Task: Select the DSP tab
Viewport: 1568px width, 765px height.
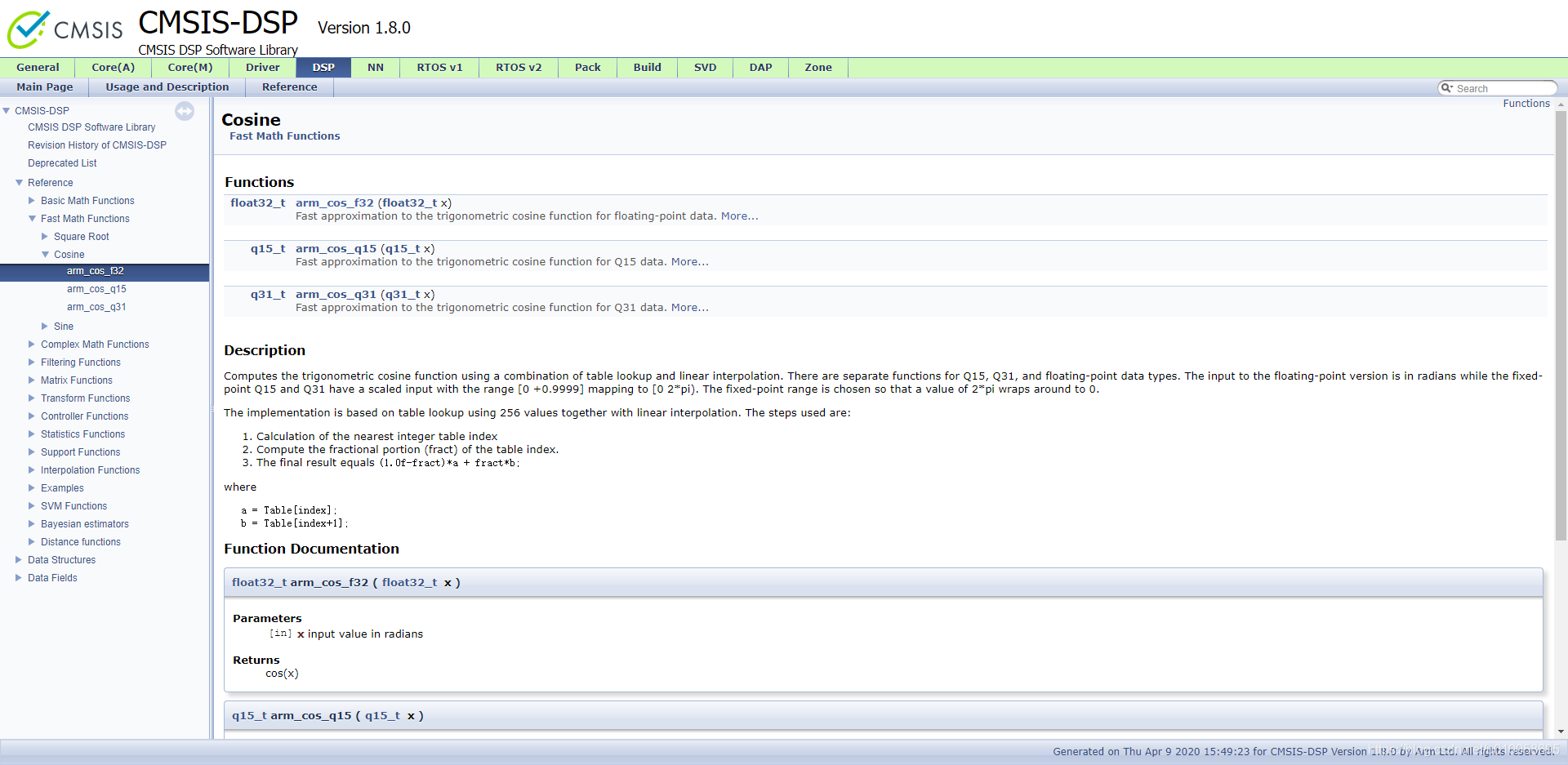Action: pyautogui.click(x=323, y=68)
